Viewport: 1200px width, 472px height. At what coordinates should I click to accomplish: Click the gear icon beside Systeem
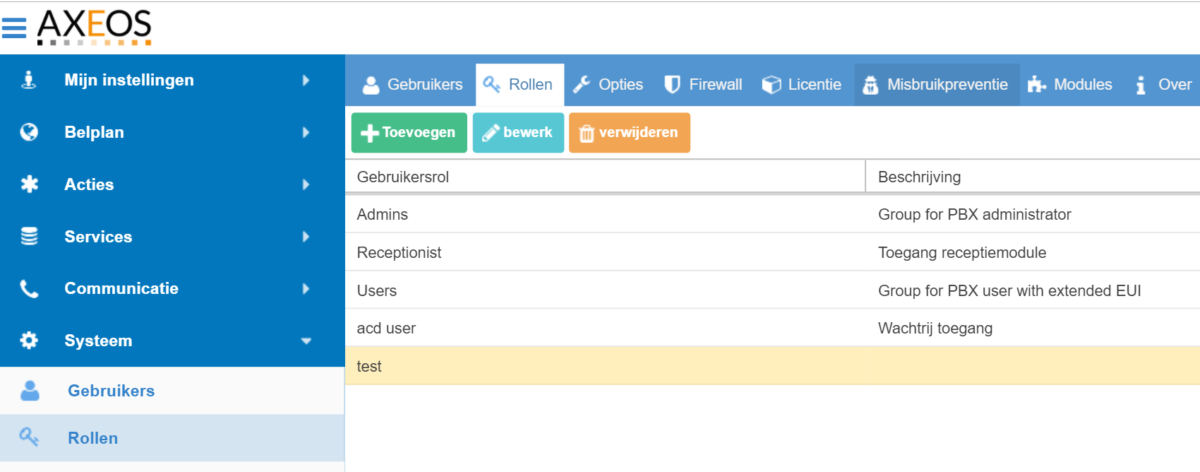click(x=29, y=341)
